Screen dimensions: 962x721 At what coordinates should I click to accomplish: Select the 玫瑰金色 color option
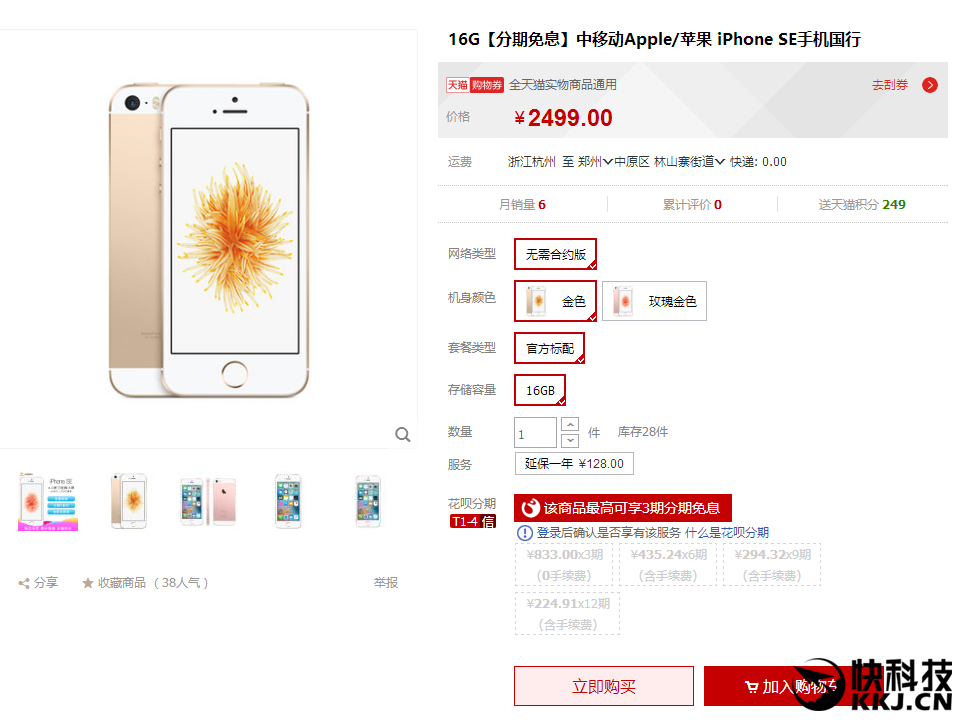click(x=654, y=301)
